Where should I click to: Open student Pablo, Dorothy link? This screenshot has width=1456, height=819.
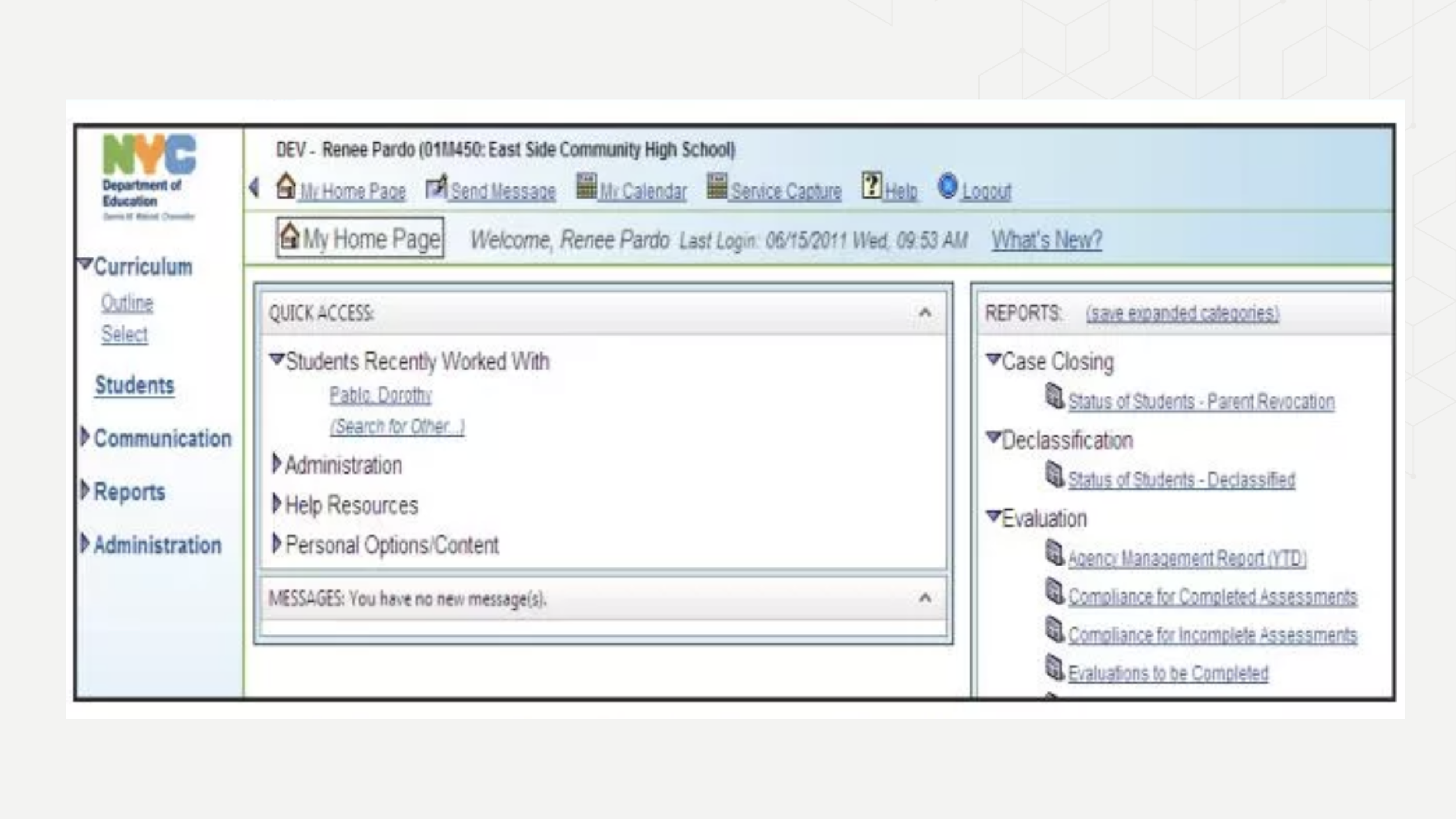380,396
